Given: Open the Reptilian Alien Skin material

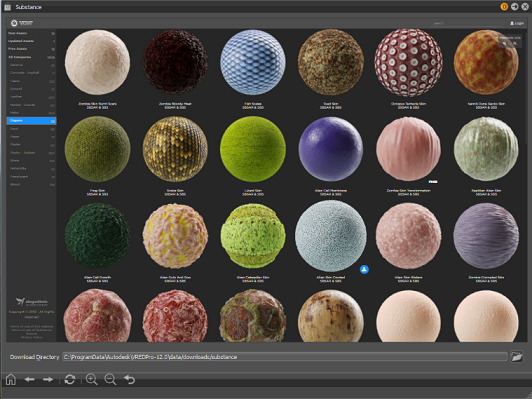Looking at the screenshot, I should point(486,149).
